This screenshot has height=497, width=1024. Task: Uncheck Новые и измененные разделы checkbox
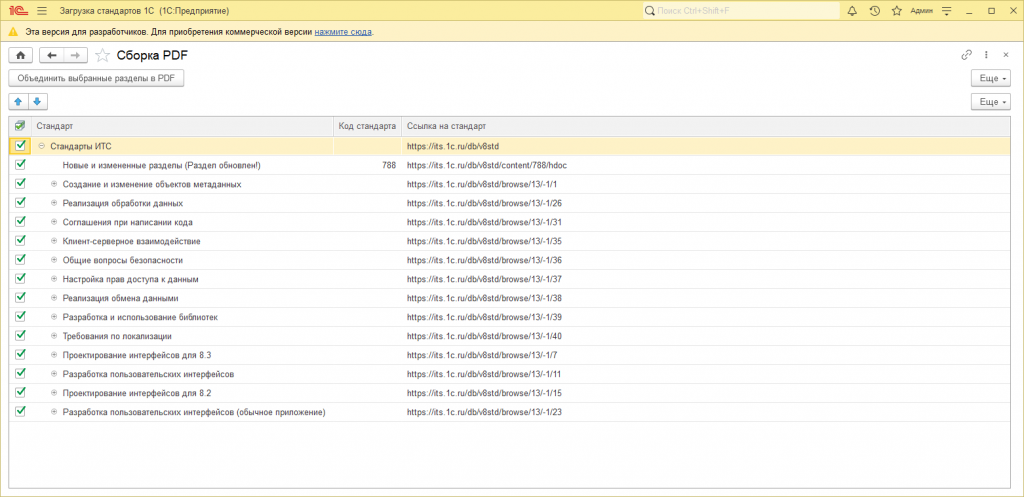click(20, 165)
